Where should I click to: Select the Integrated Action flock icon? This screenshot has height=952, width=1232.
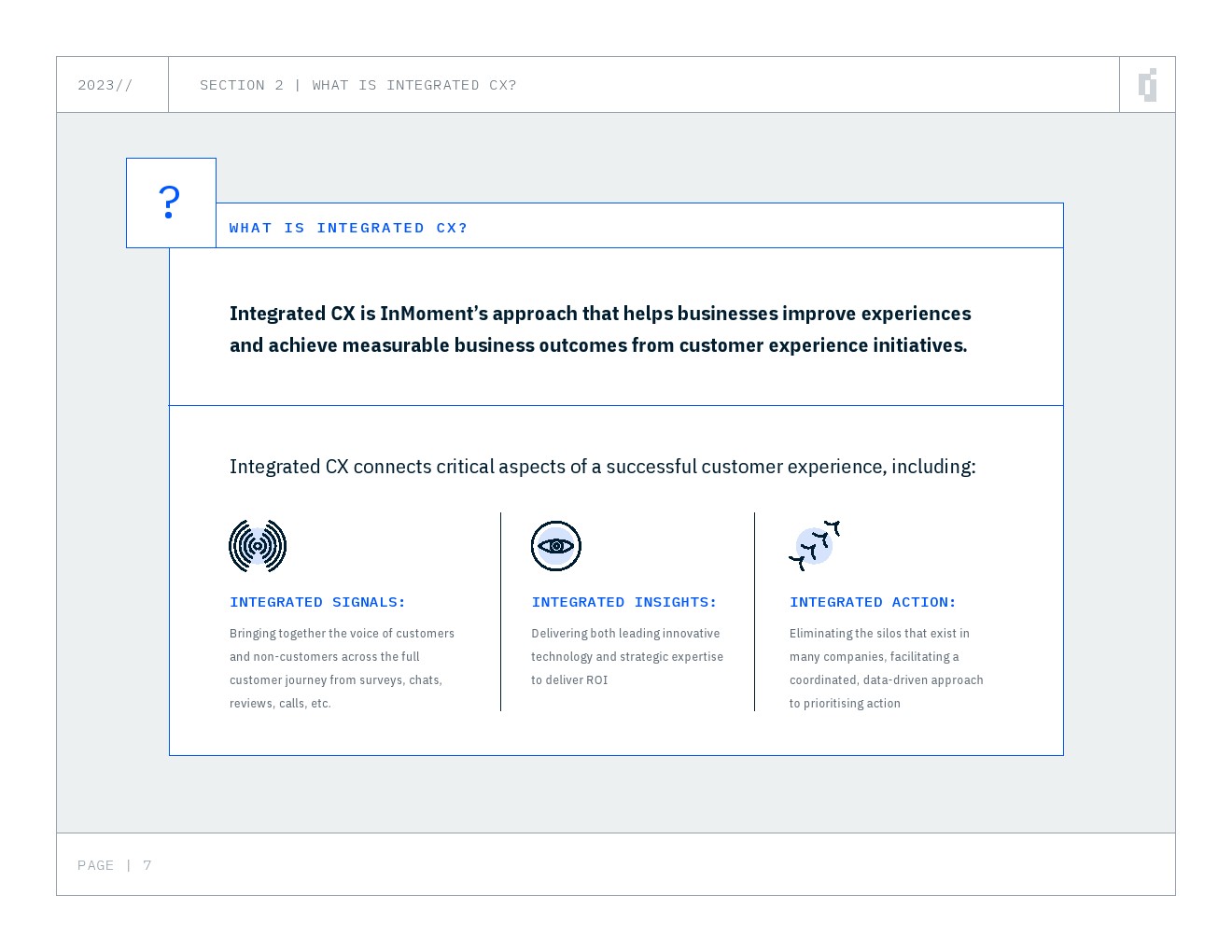point(815,546)
